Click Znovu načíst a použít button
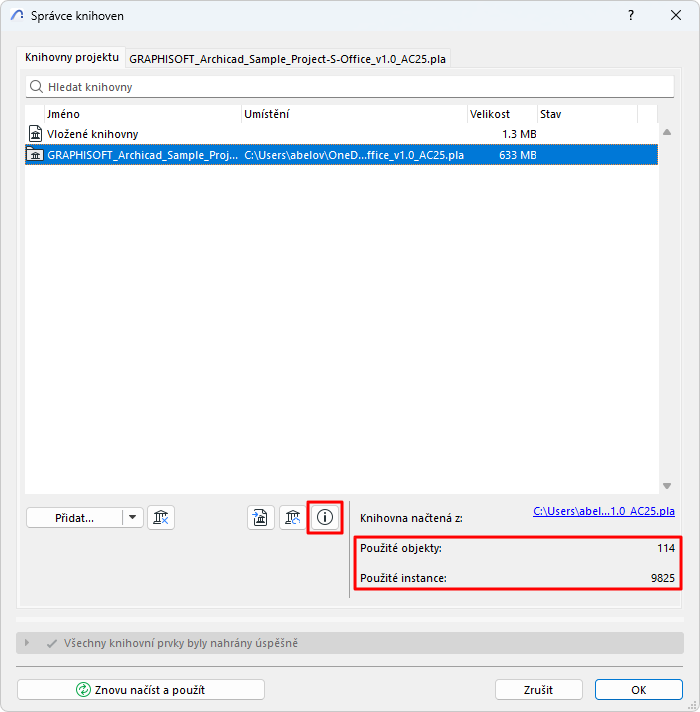700x712 pixels. click(141, 690)
